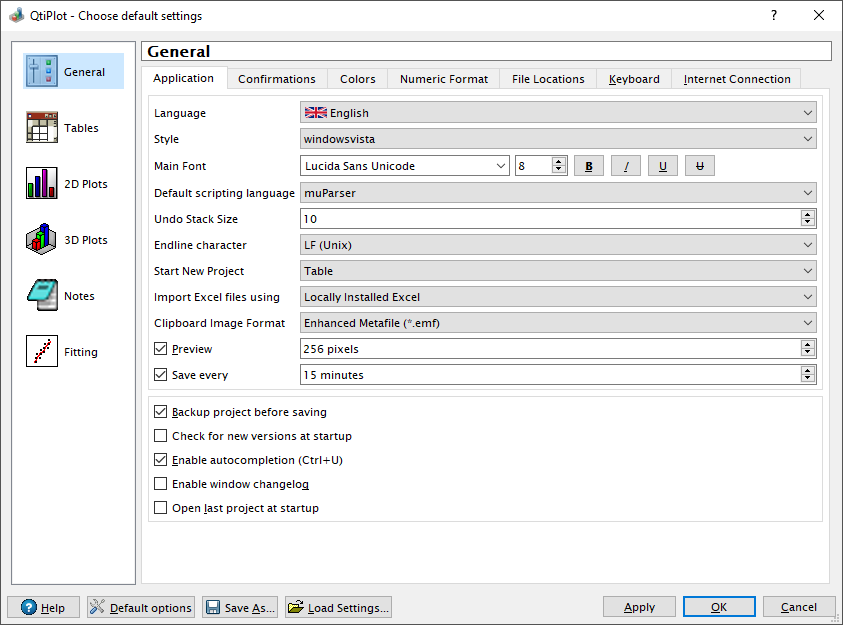Select the General settings icon
This screenshot has height=625, width=843.
42,72
